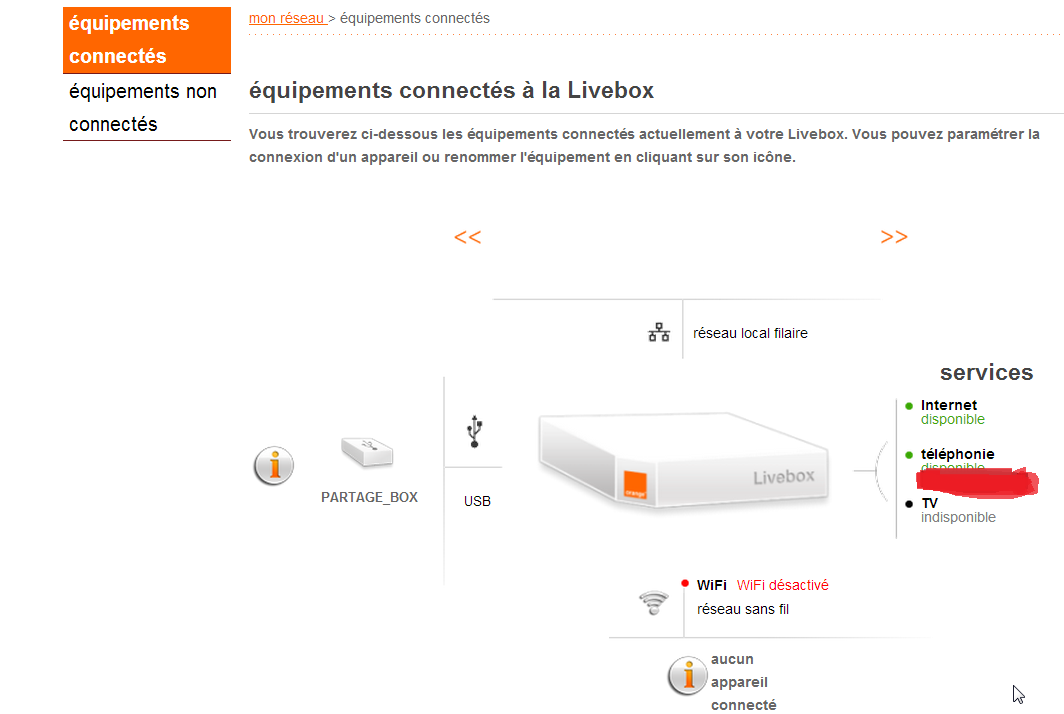Click the Livebox device image
The image size is (1064, 714).
coord(684,460)
